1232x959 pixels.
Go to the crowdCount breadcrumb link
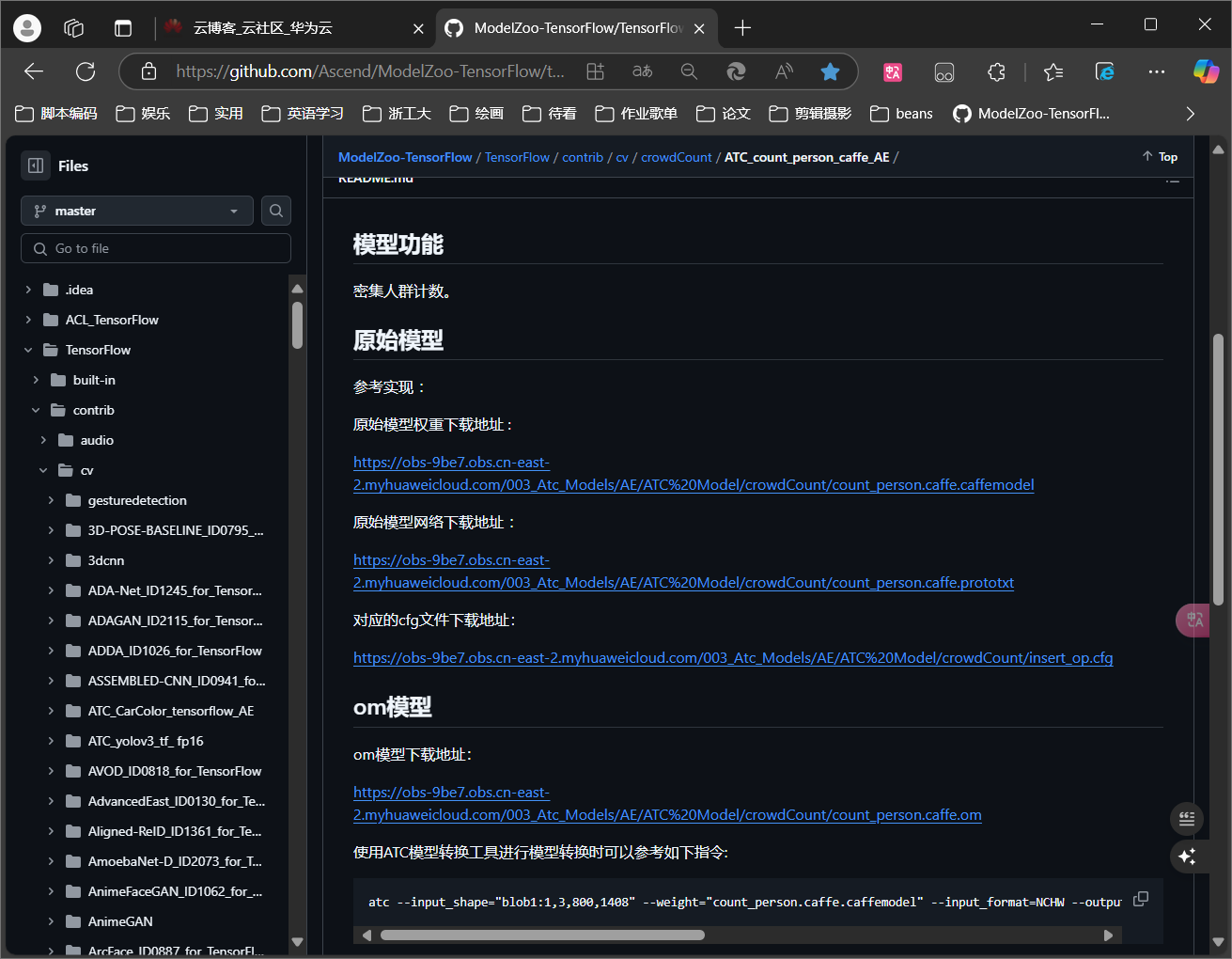(677, 157)
